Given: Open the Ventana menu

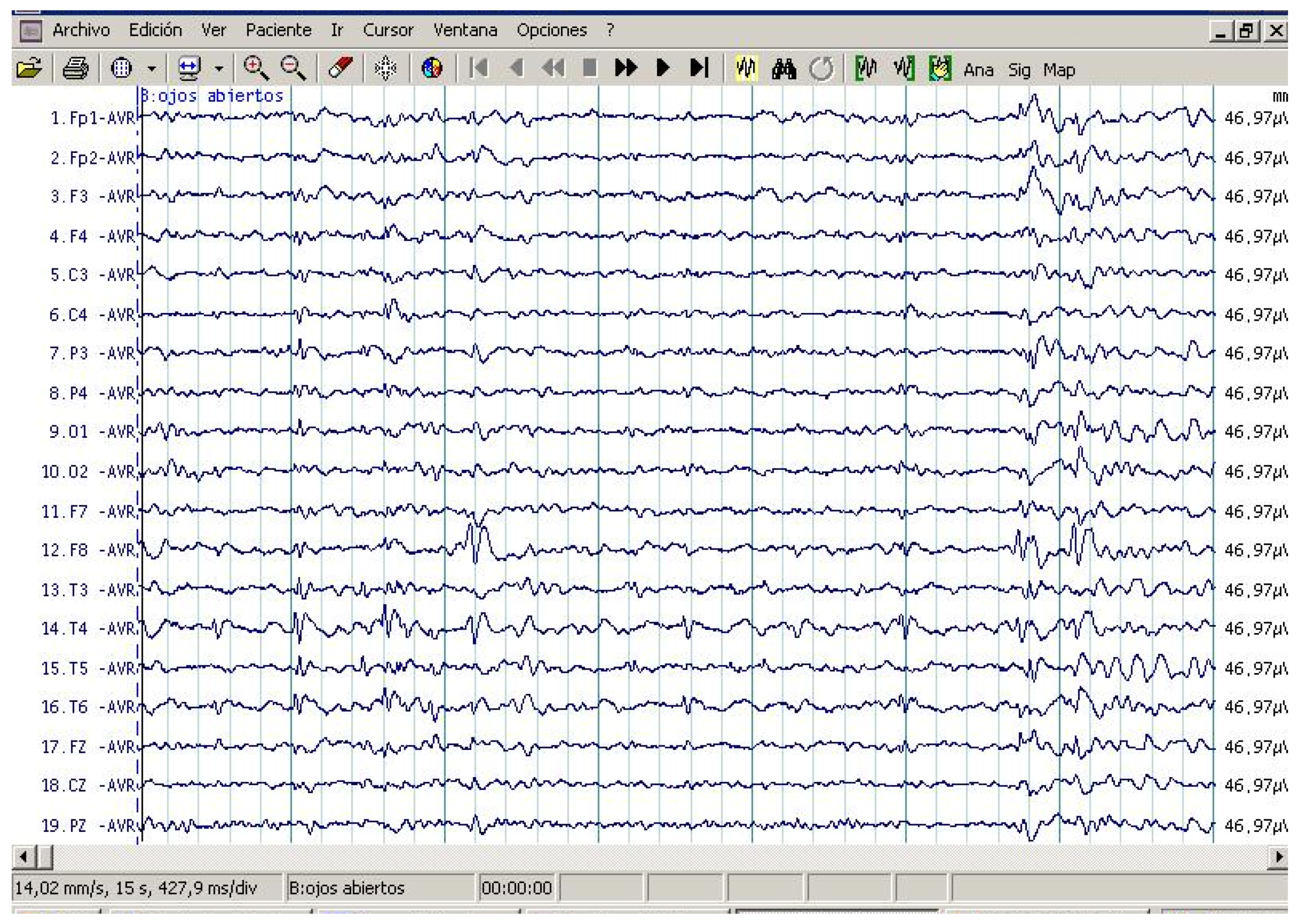Looking at the screenshot, I should [465, 30].
